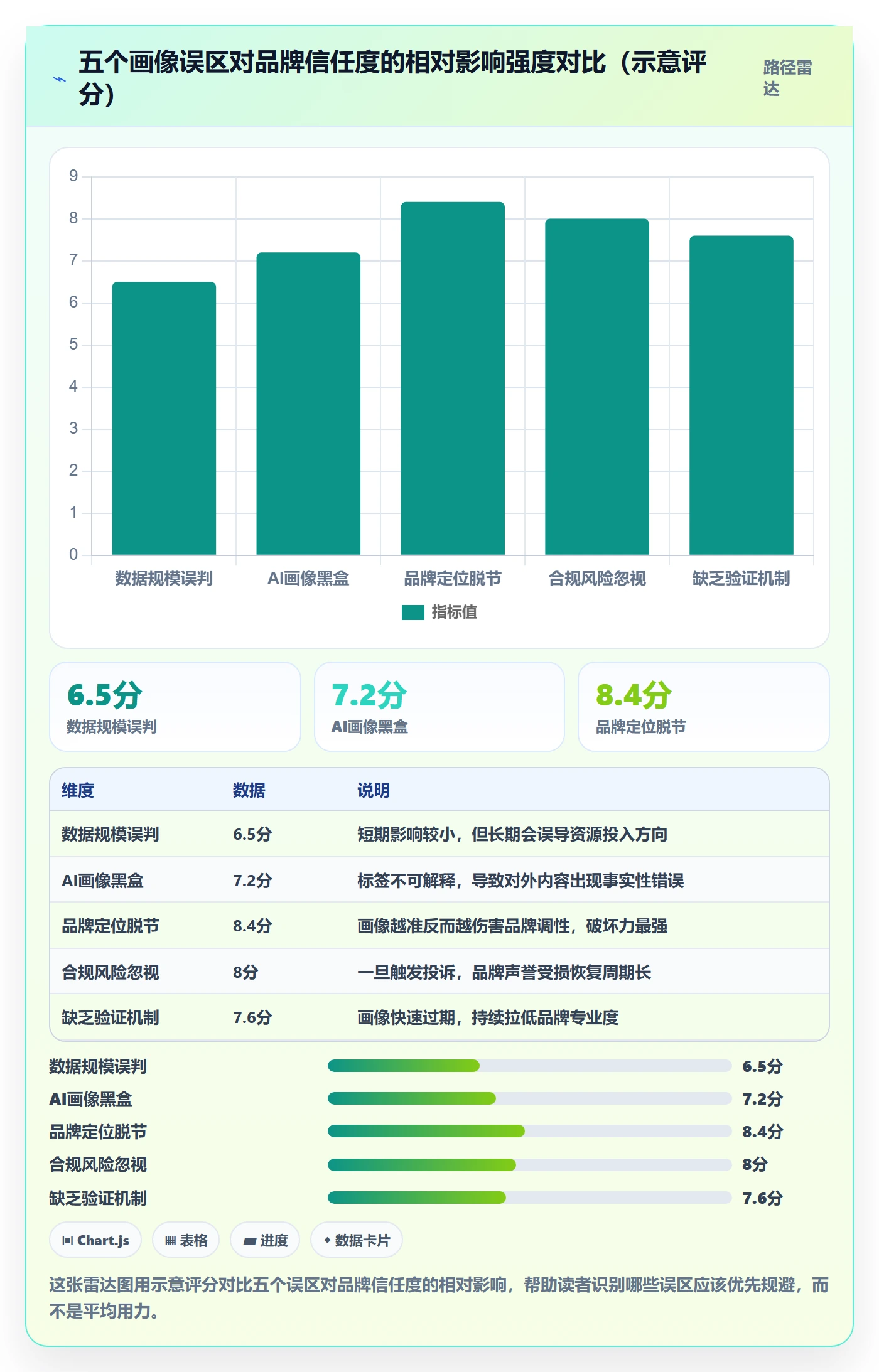
Task: Click the 7.2分 AI画像黑盒 data card
Action: tap(439, 707)
